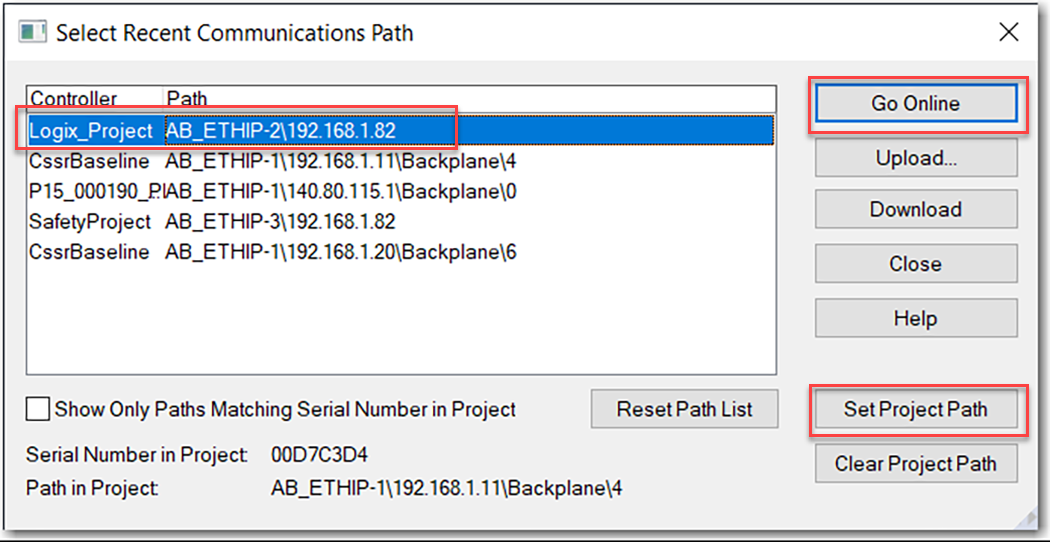Click the Reset Path List button

coord(684,409)
